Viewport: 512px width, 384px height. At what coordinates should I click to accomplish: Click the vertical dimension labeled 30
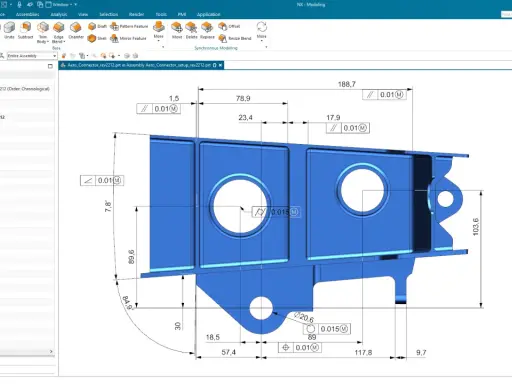coord(177,326)
